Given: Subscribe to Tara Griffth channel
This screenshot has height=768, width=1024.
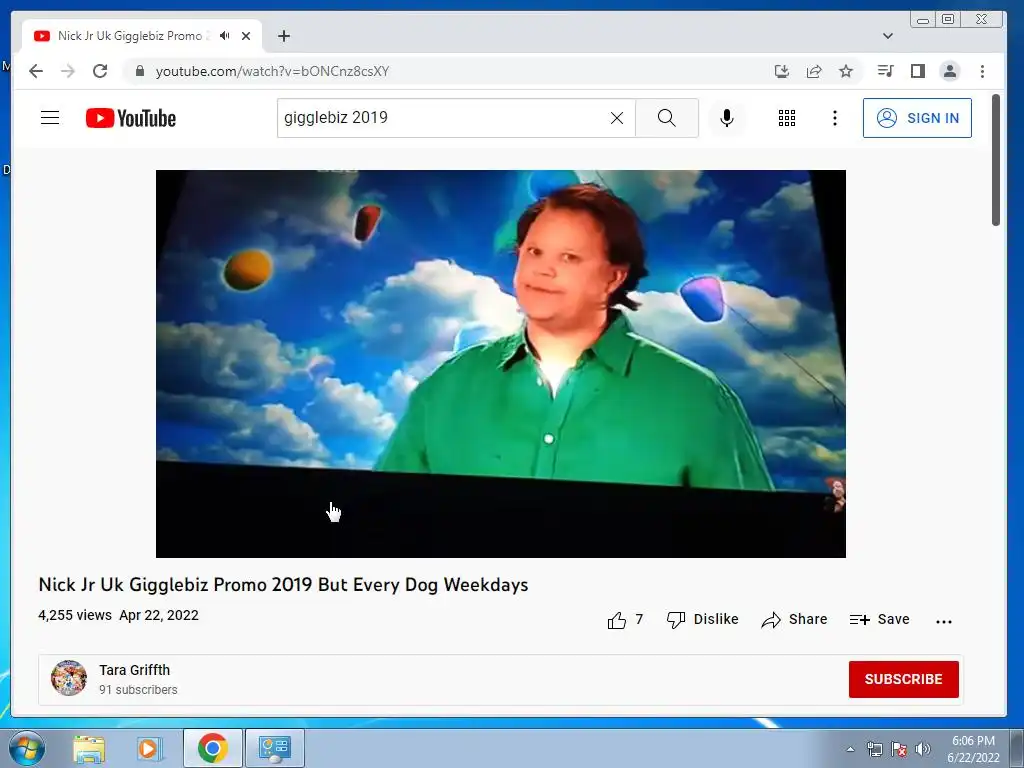Looking at the screenshot, I should [x=903, y=679].
